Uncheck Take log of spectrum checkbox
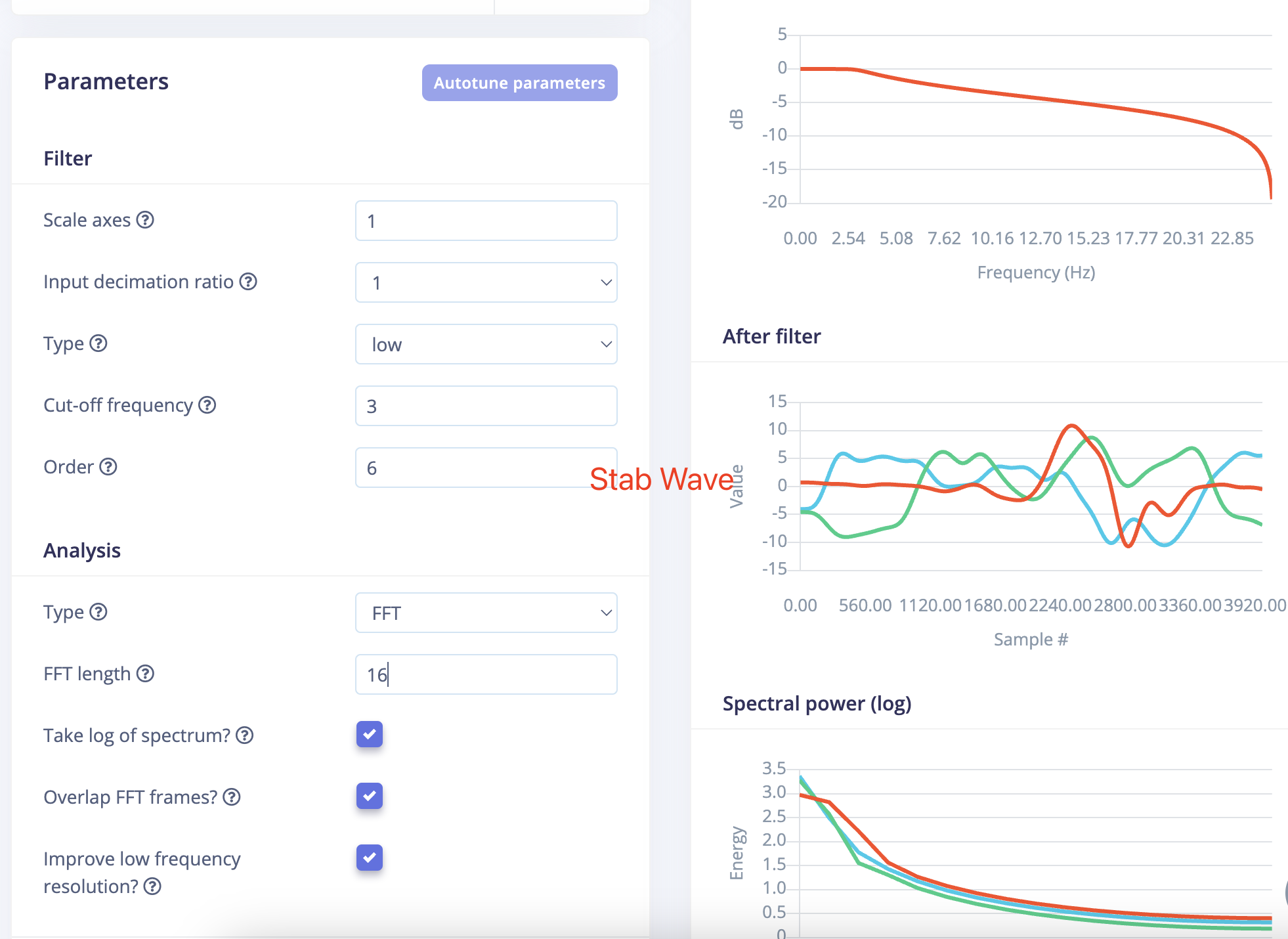The image size is (1288, 939). [370, 734]
